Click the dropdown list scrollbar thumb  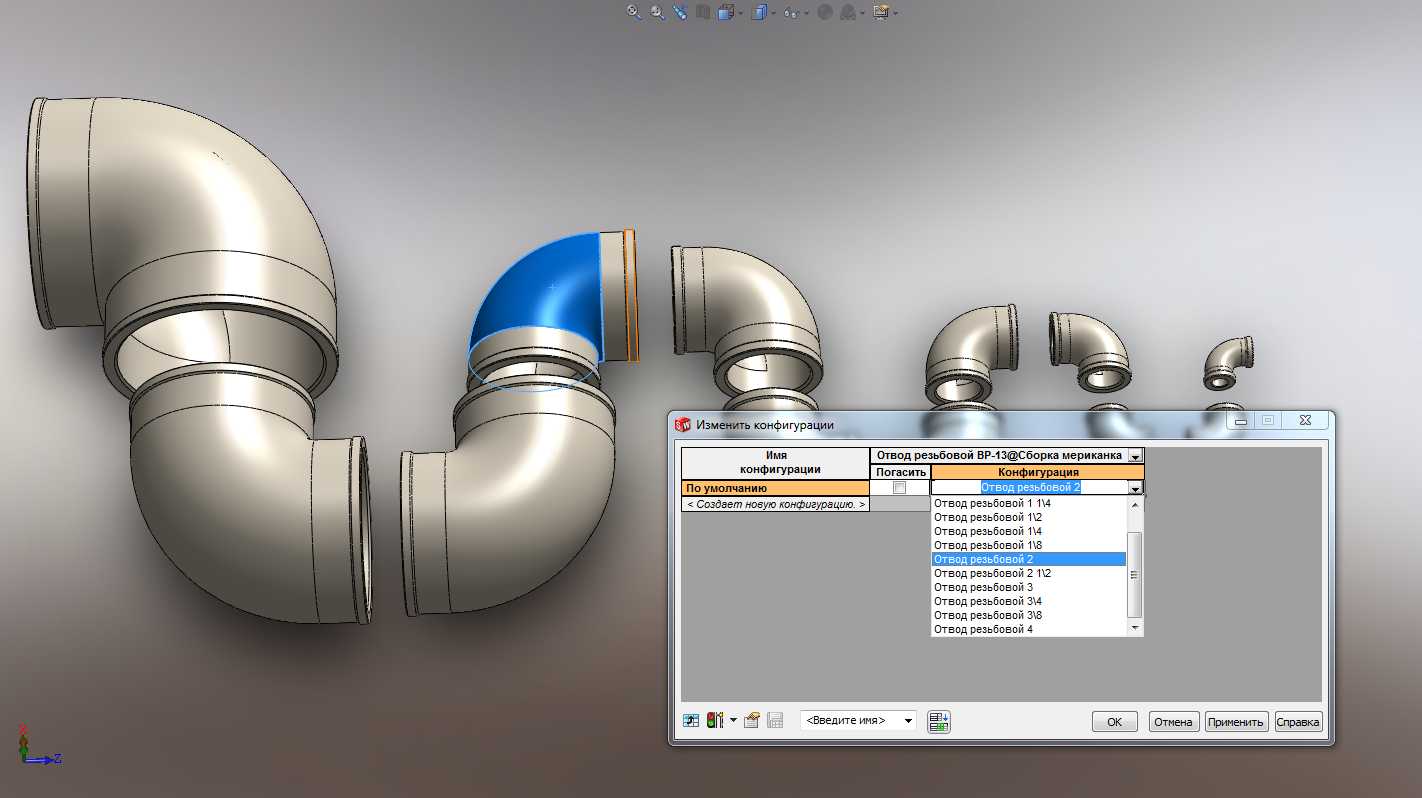[x=1134, y=575]
